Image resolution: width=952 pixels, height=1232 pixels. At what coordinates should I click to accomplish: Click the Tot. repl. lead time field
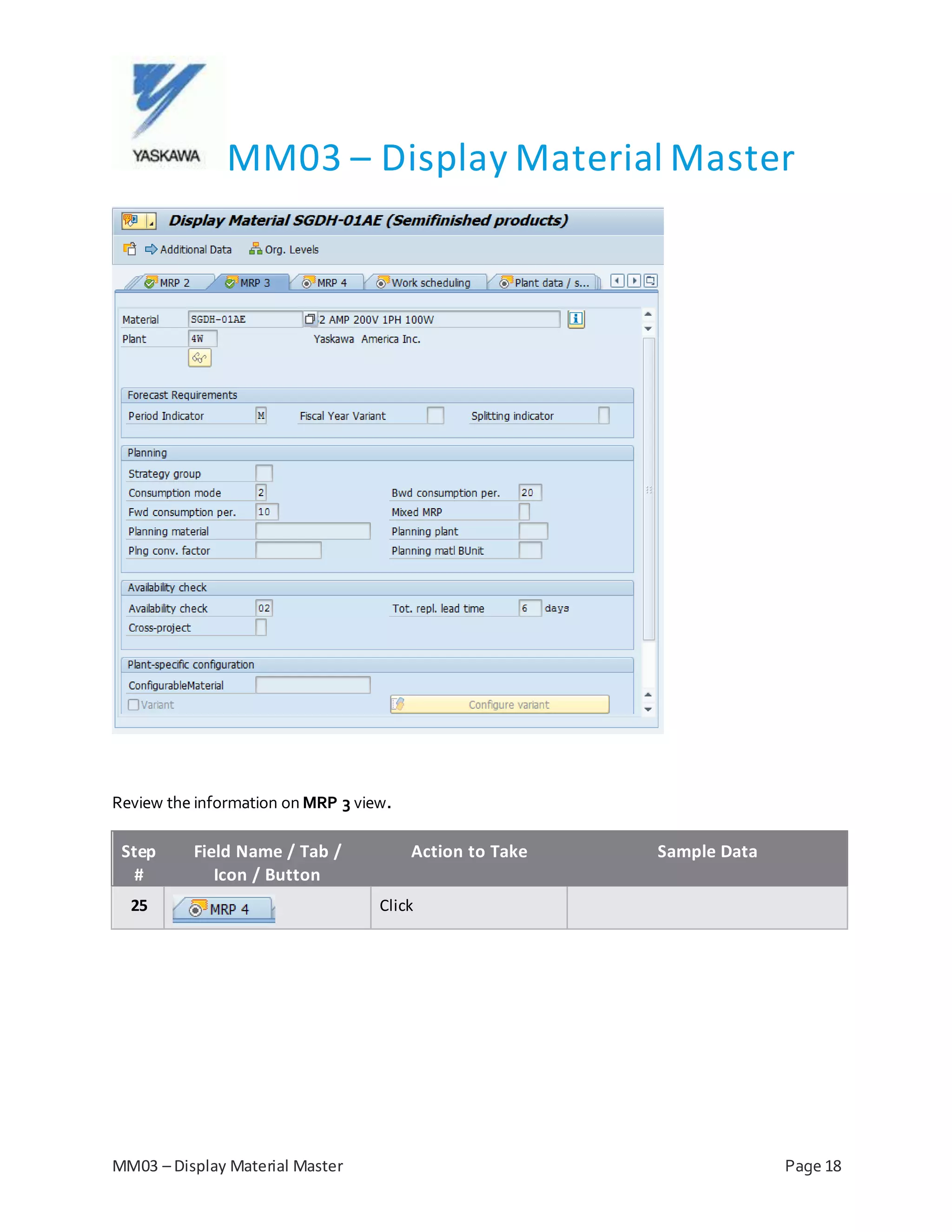(x=530, y=608)
